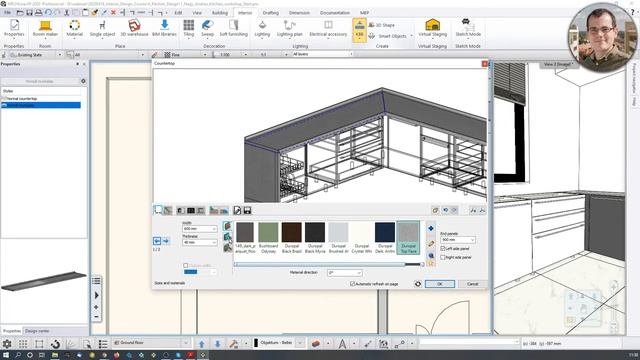Open the File menu
640x360 pixels.
[x=7, y=13]
